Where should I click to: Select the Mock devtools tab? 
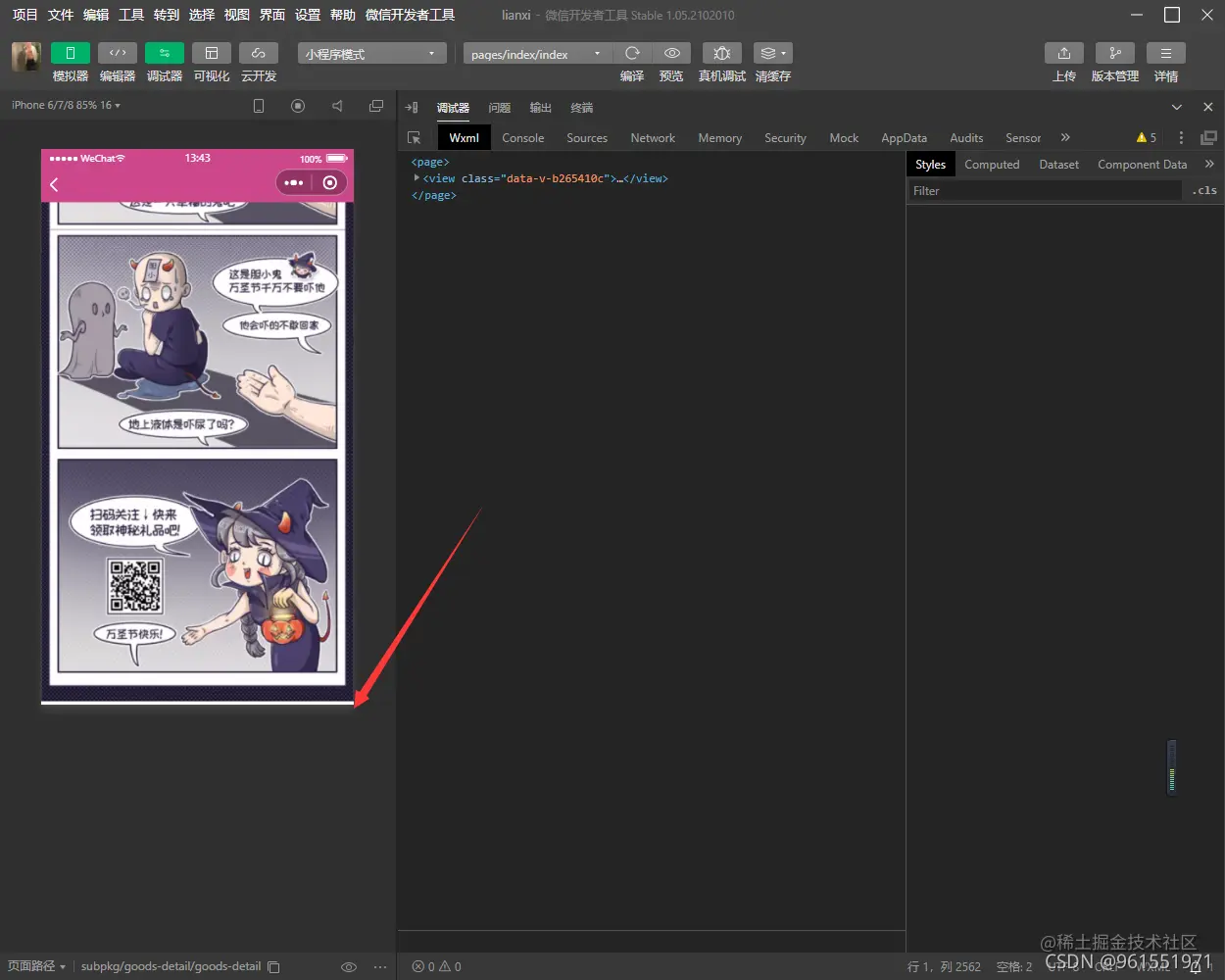coord(844,138)
